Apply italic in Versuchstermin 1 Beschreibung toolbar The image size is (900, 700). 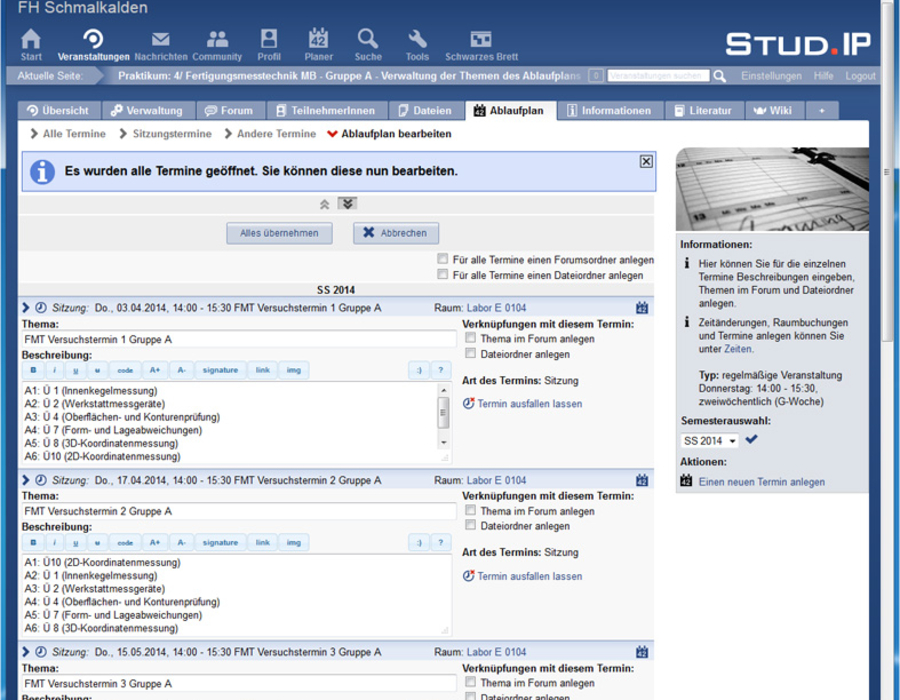[55, 370]
